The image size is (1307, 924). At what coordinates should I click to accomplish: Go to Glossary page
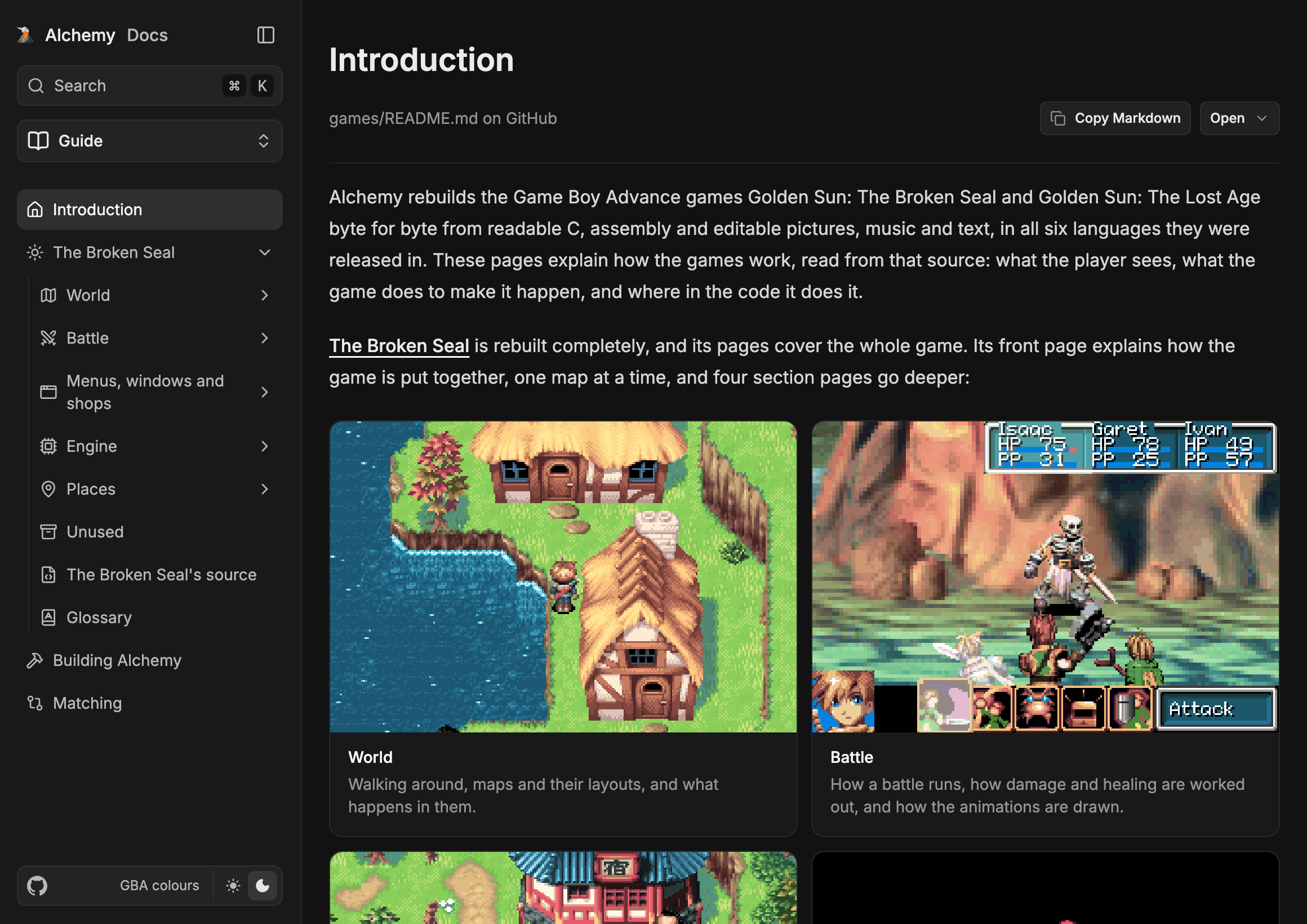157,617
